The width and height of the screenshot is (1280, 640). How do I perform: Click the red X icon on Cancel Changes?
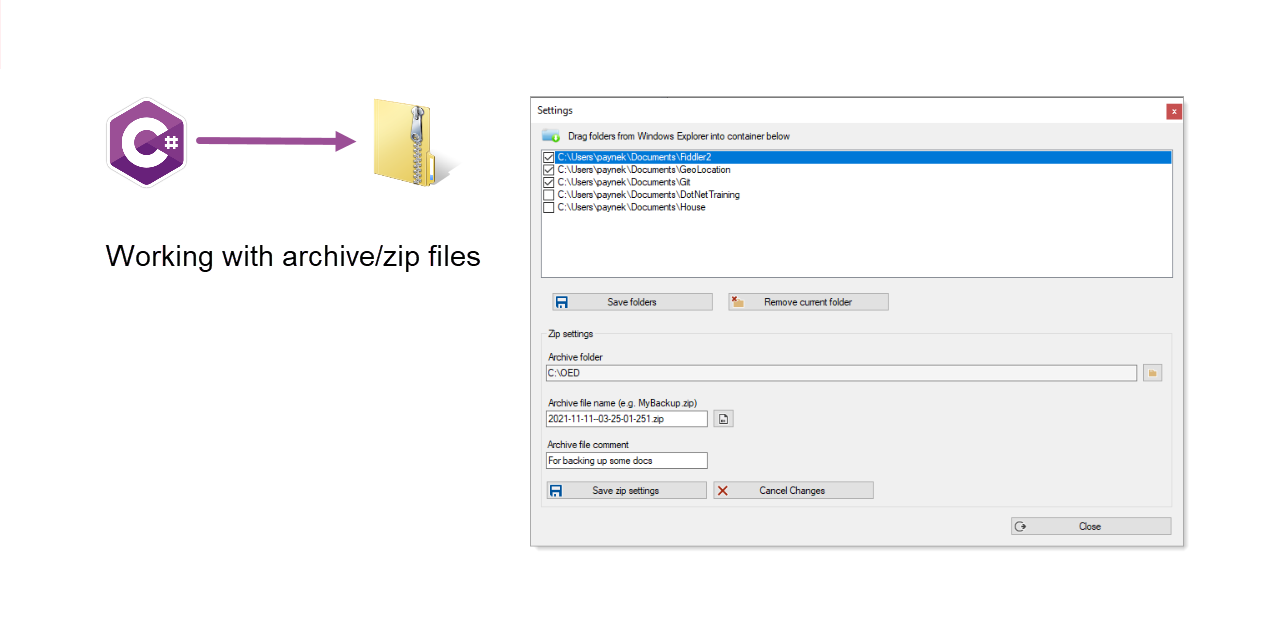tap(722, 490)
